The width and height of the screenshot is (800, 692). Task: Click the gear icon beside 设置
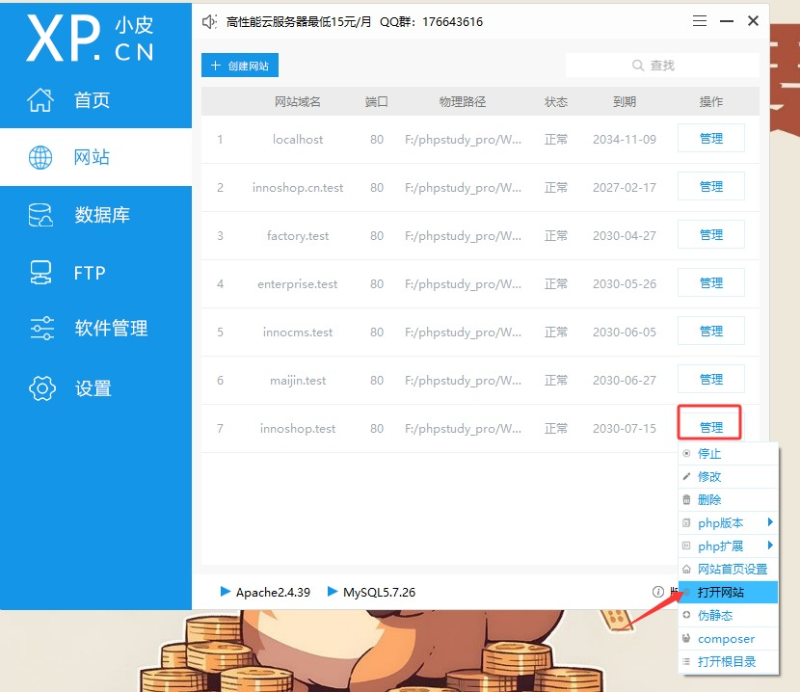[x=42, y=388]
